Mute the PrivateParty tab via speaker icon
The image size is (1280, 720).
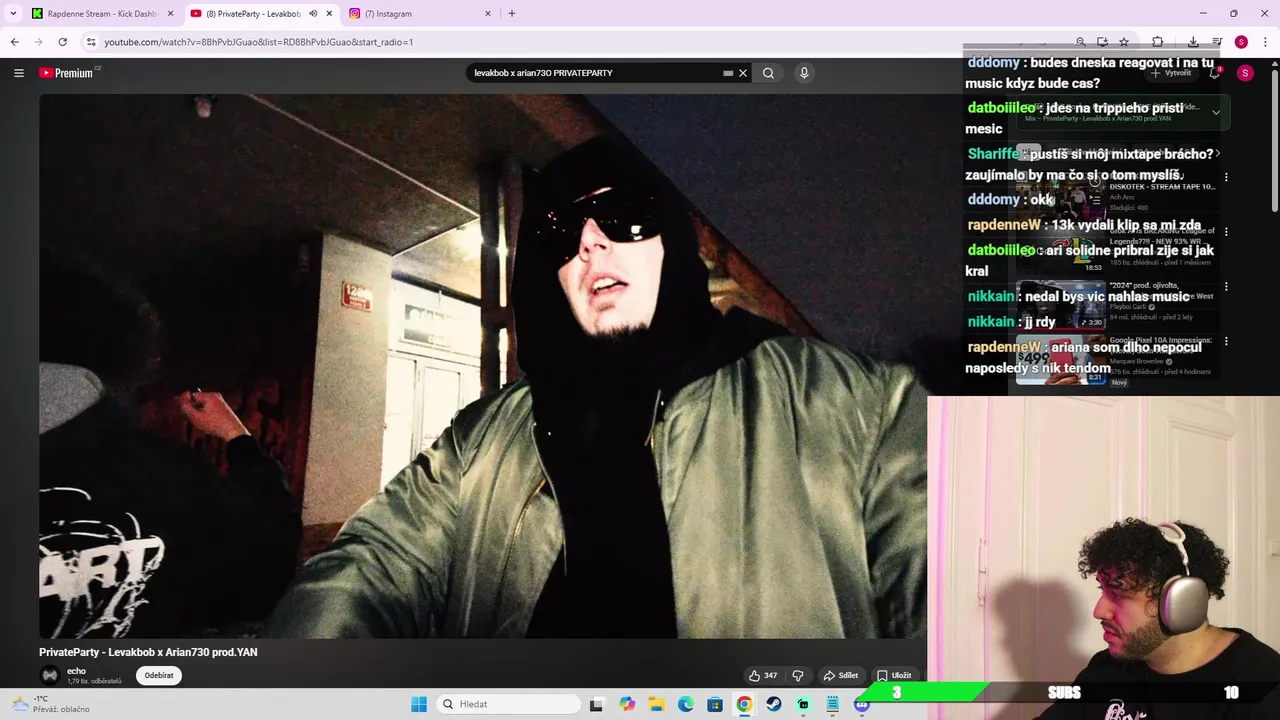313,14
